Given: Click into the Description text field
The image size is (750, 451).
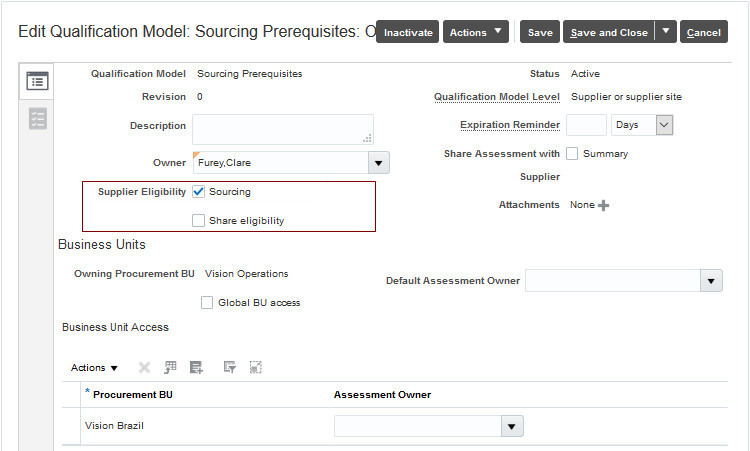Looking at the screenshot, I should (x=282, y=129).
